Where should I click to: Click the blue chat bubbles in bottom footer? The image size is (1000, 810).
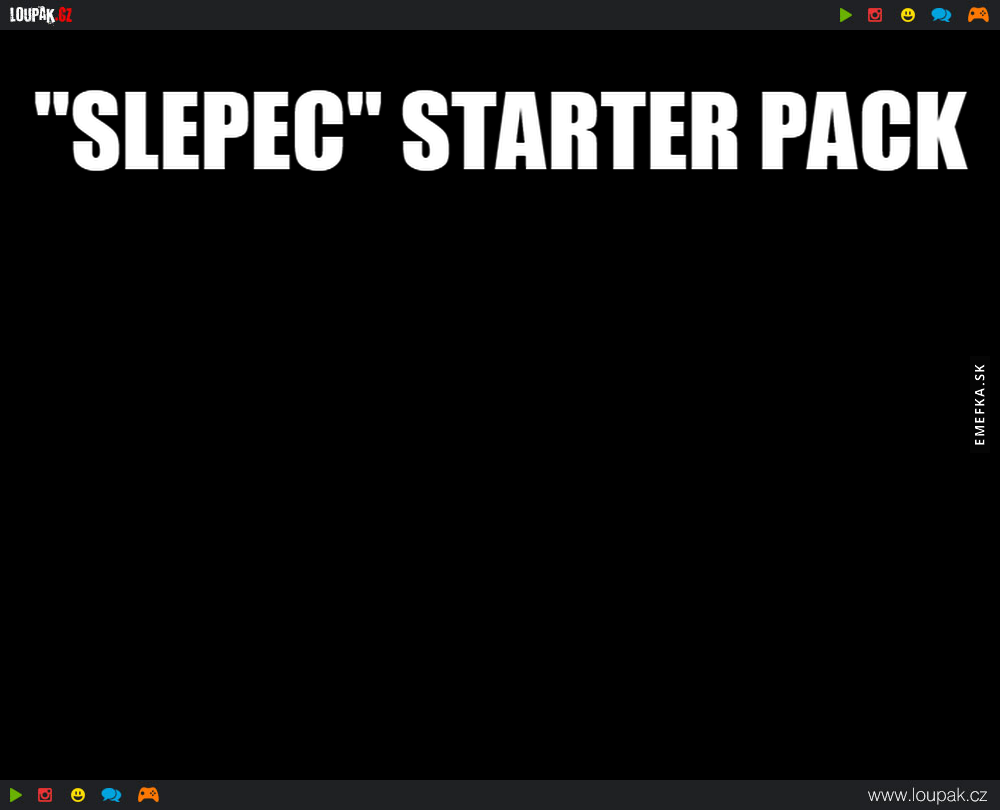[x=111, y=795]
